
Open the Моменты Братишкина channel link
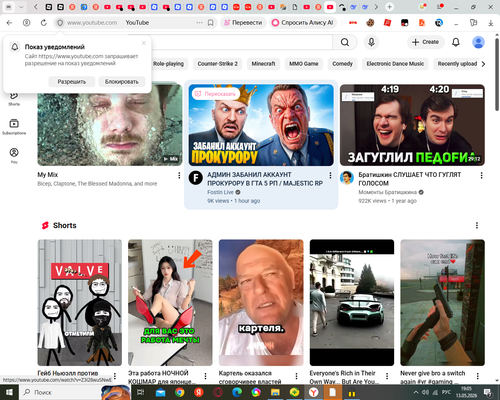pyautogui.click(x=387, y=192)
